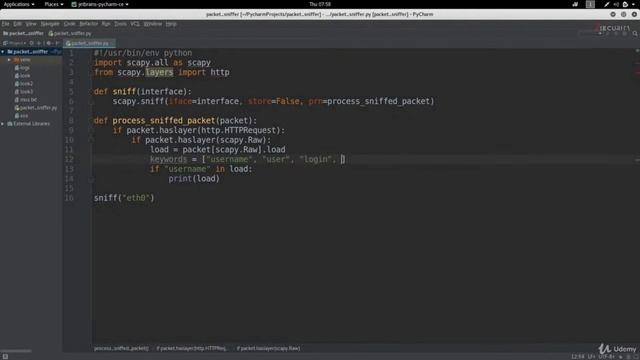Open the Tools menu
Screen dimensions: 640x360
pyautogui.click(x=120, y=24)
